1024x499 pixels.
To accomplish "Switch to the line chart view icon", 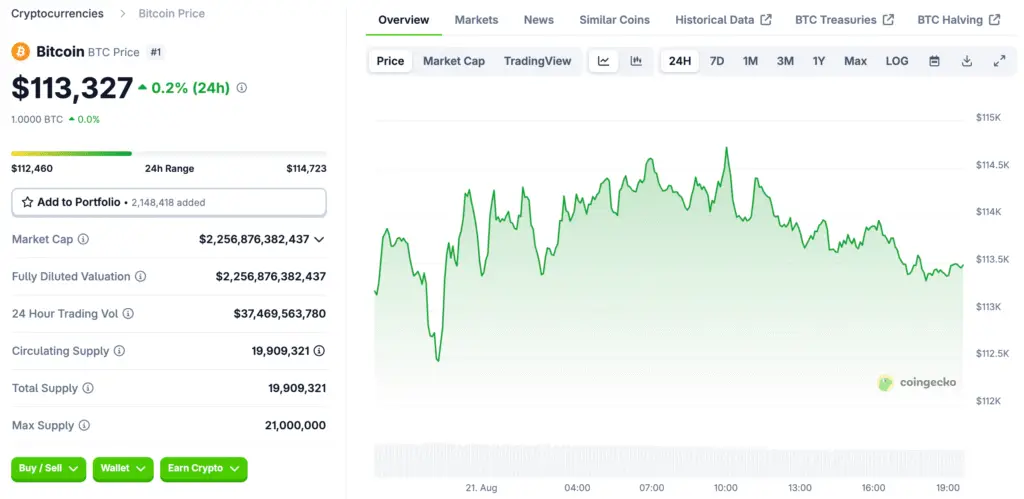I will (604, 61).
